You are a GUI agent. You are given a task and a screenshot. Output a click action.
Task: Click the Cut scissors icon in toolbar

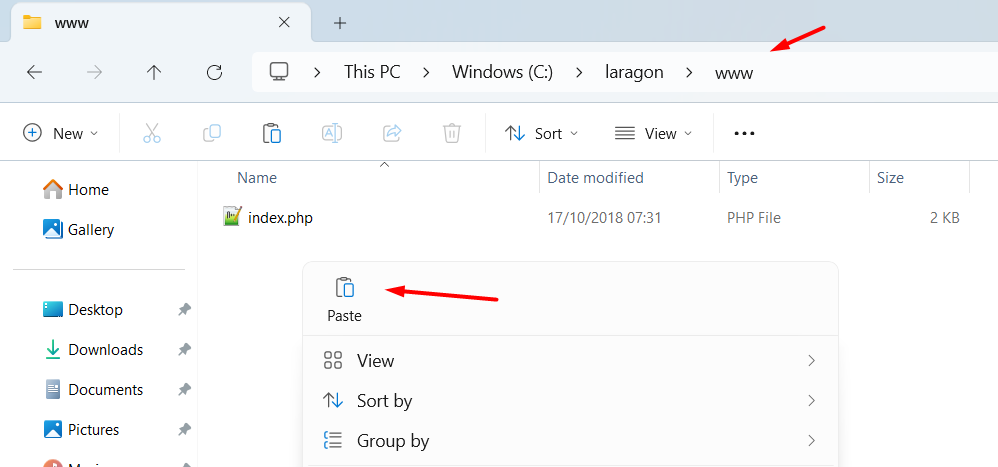[152, 133]
